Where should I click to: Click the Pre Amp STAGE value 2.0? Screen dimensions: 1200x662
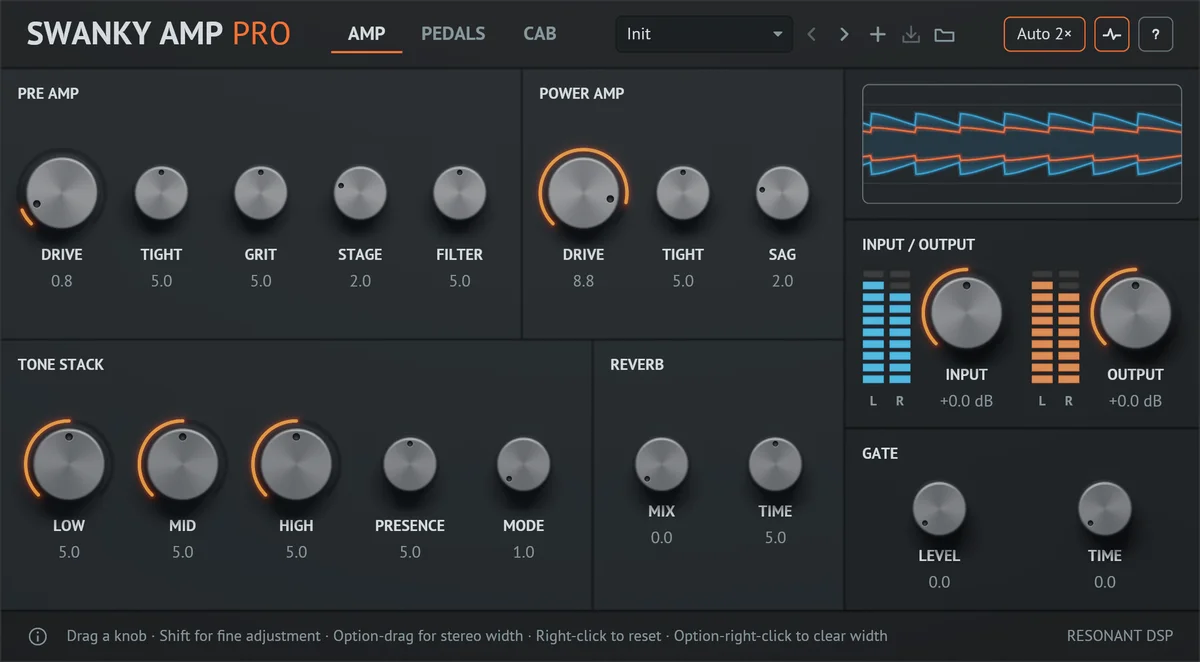pos(360,281)
